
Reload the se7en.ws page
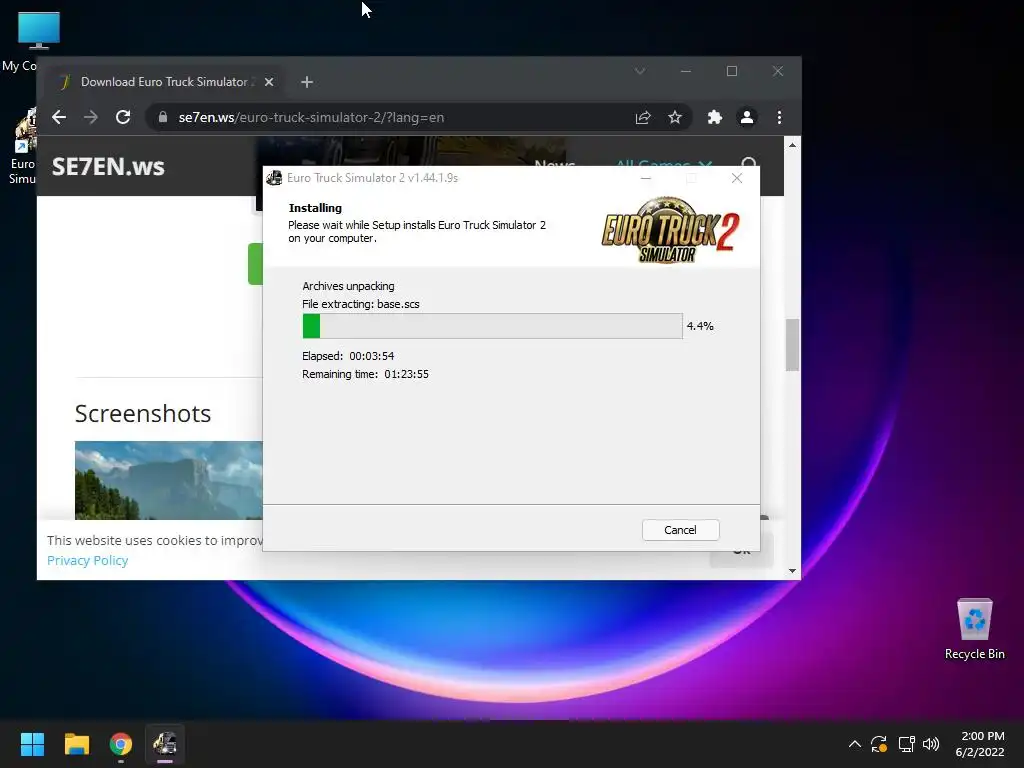tap(123, 118)
